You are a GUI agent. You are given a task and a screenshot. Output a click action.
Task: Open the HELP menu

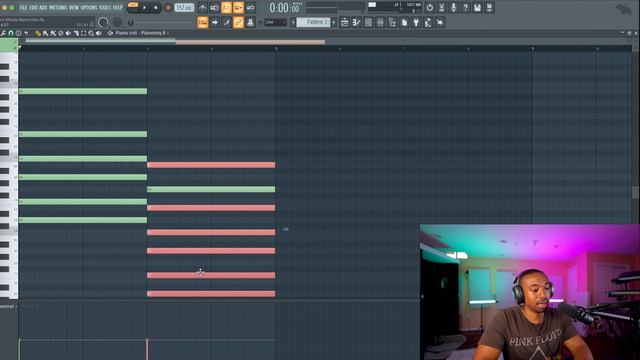coord(118,7)
